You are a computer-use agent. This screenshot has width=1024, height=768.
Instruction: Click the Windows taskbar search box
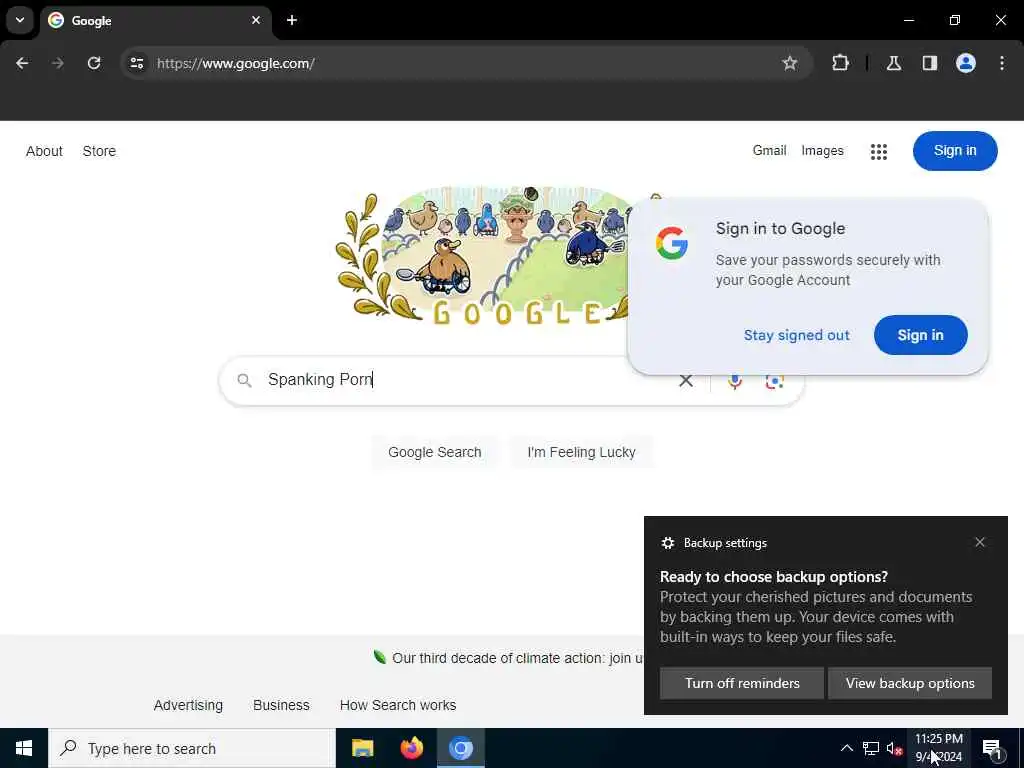[x=192, y=748]
